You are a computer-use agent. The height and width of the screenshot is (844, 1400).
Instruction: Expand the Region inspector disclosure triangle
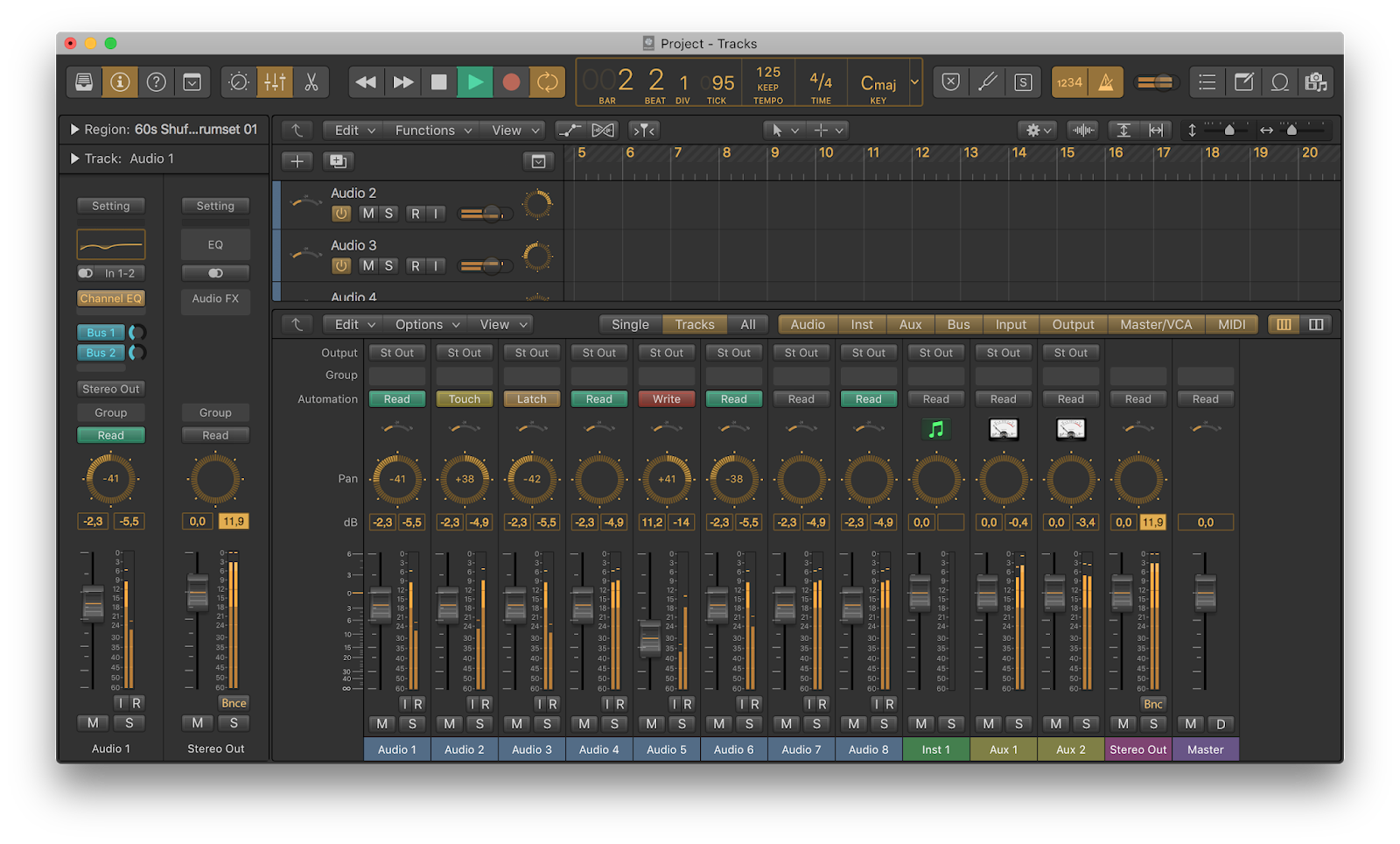[74, 130]
